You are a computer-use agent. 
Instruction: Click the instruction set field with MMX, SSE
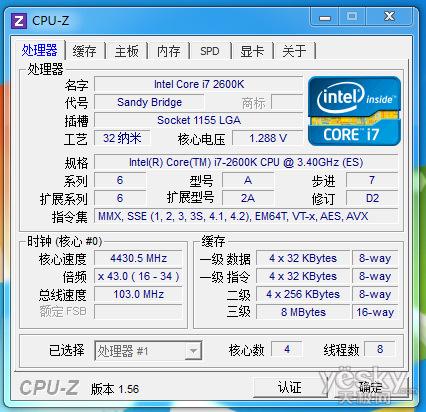click(x=246, y=216)
